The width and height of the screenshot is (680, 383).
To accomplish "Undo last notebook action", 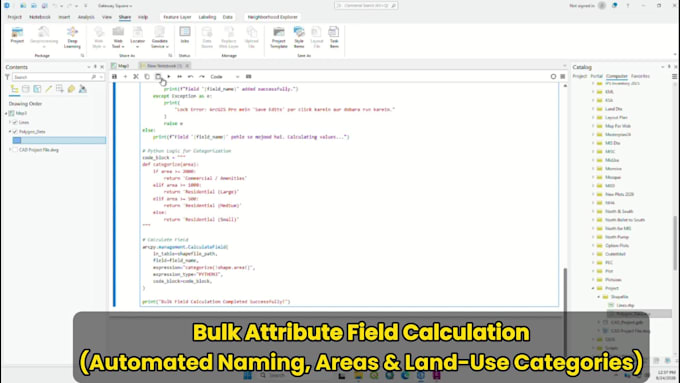I will 190,77.
